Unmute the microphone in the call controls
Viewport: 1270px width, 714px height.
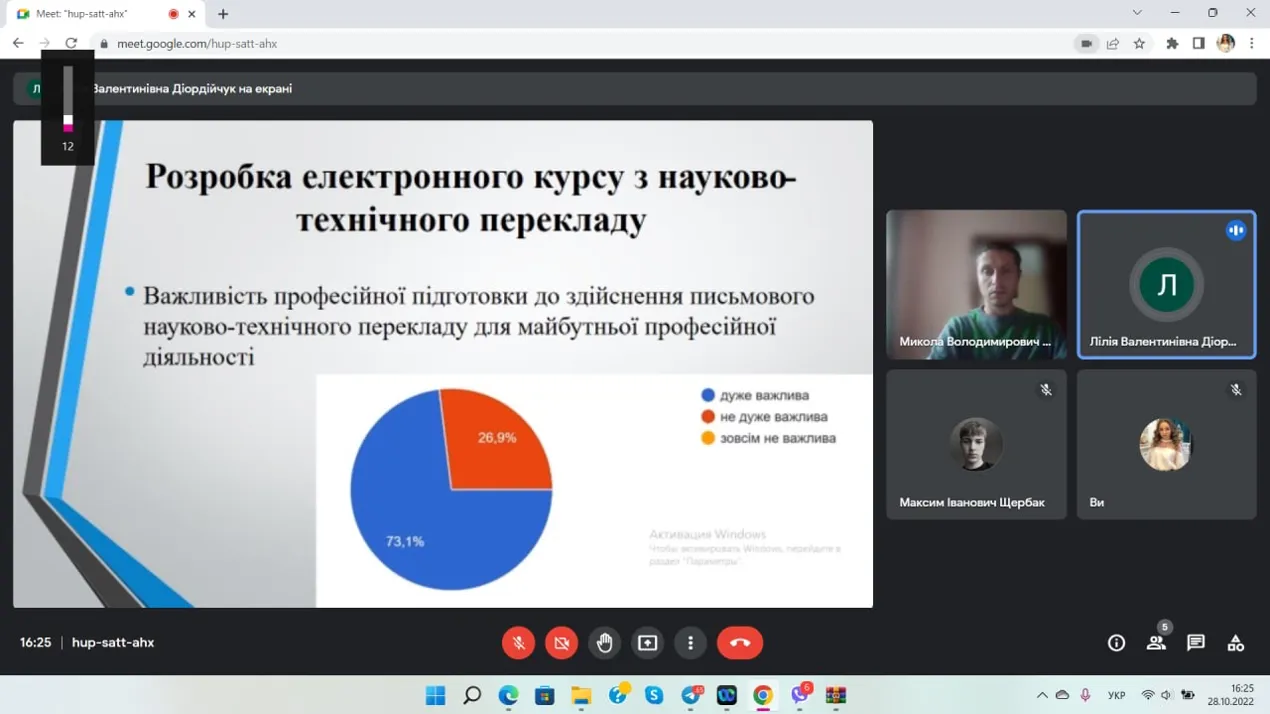(x=518, y=643)
